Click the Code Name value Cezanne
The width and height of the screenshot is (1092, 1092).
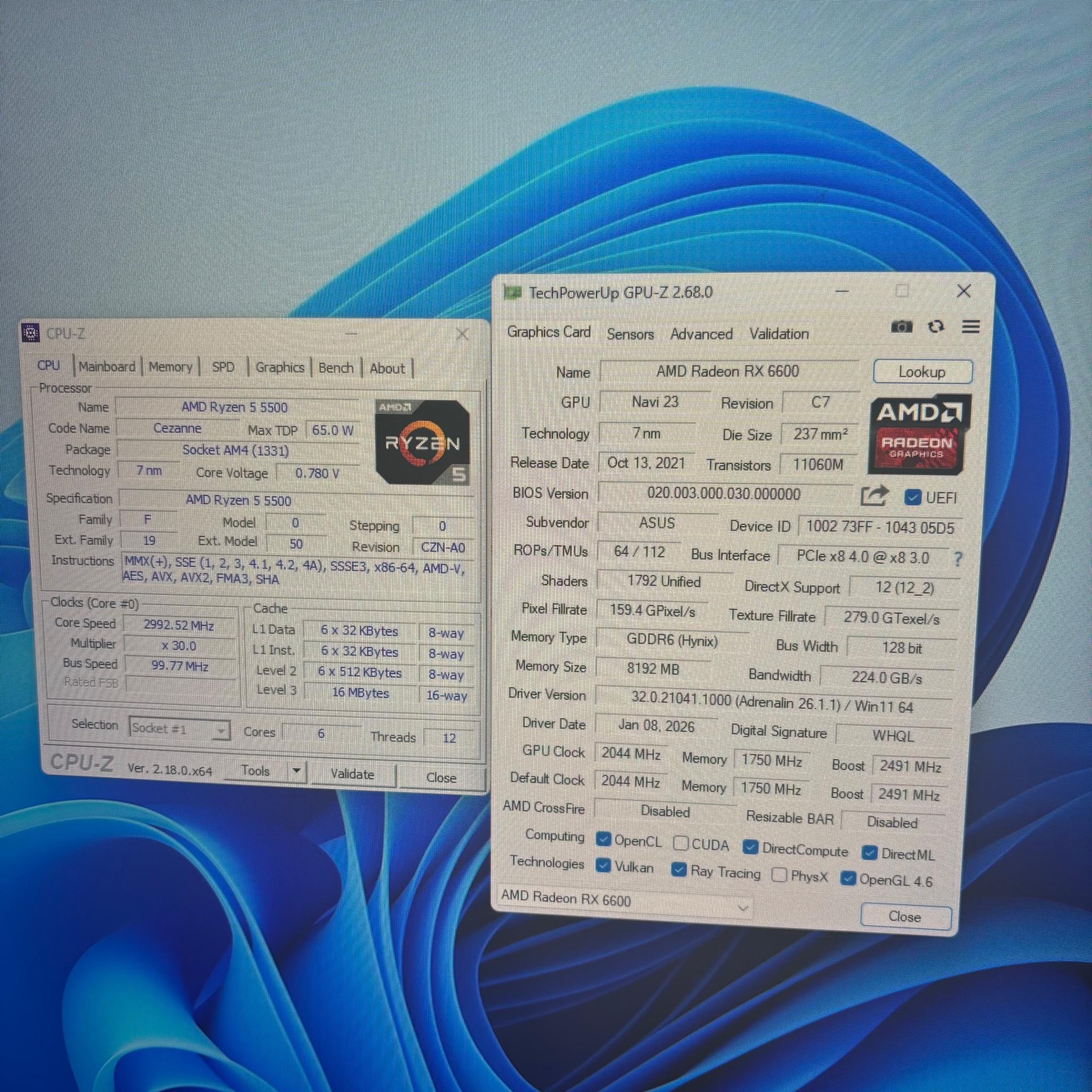point(177,428)
